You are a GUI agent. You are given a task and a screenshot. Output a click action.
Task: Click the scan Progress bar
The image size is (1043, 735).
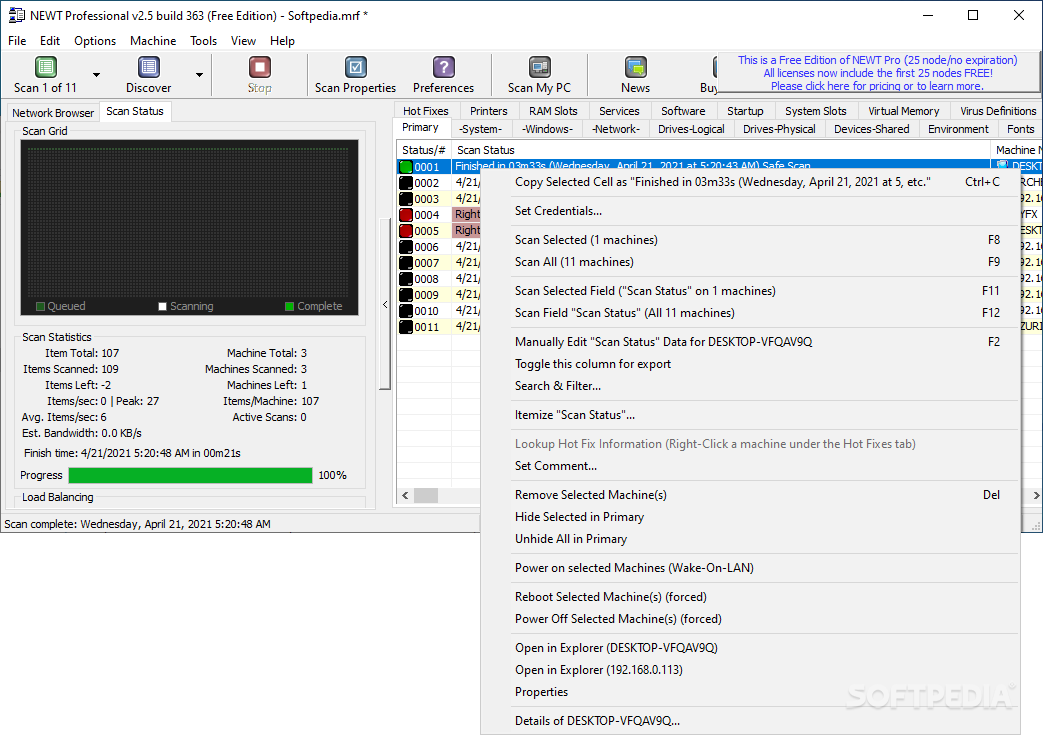click(x=190, y=475)
